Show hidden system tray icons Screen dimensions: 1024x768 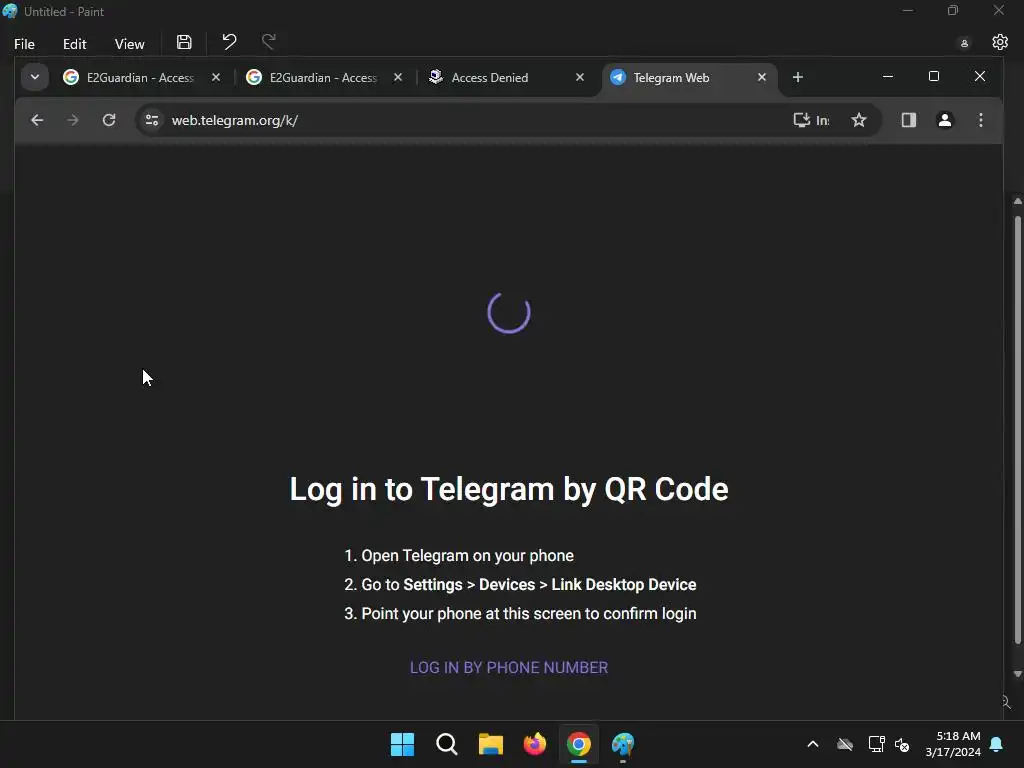pyautogui.click(x=813, y=744)
